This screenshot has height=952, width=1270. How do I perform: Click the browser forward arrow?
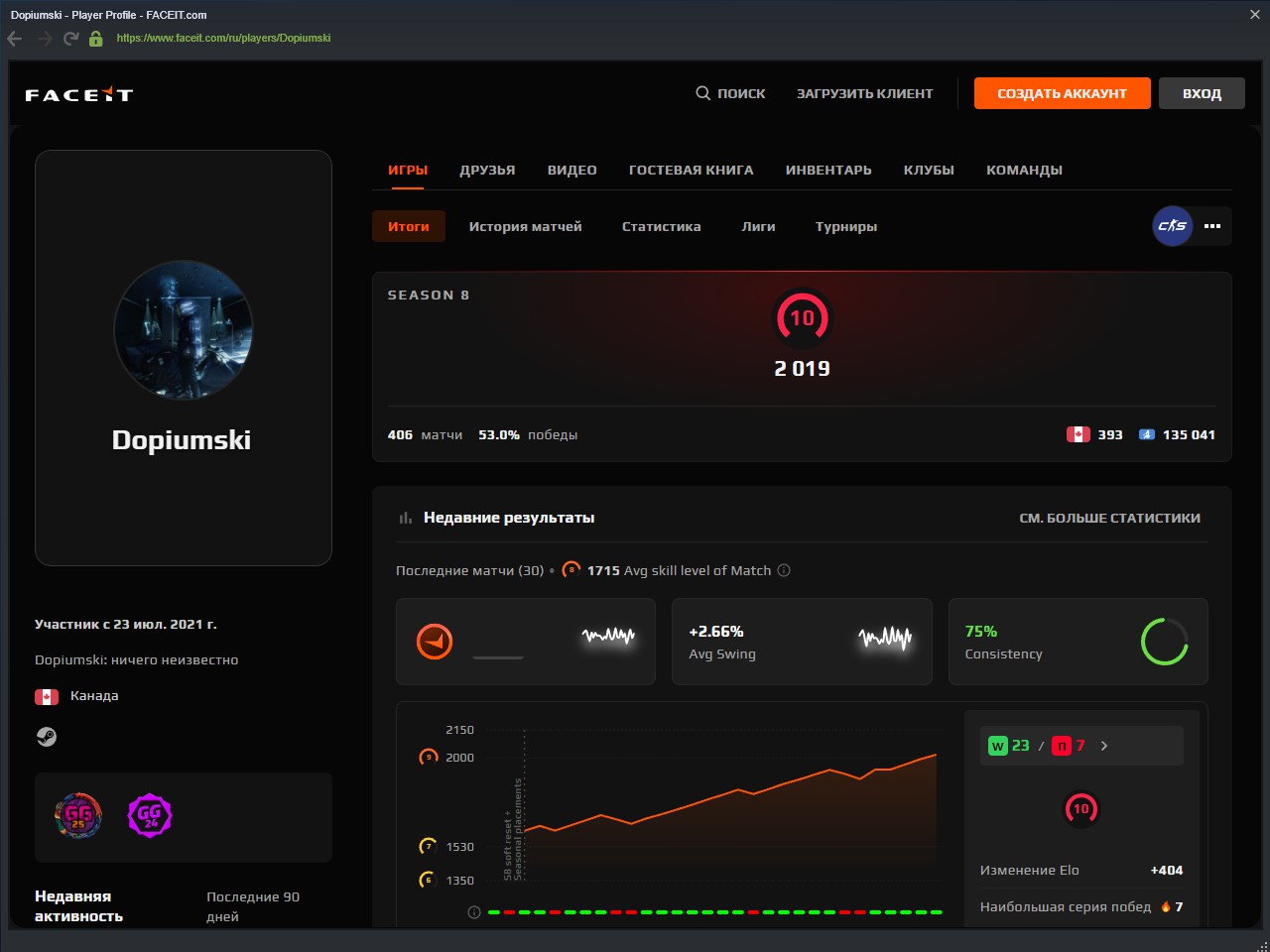[x=44, y=39]
